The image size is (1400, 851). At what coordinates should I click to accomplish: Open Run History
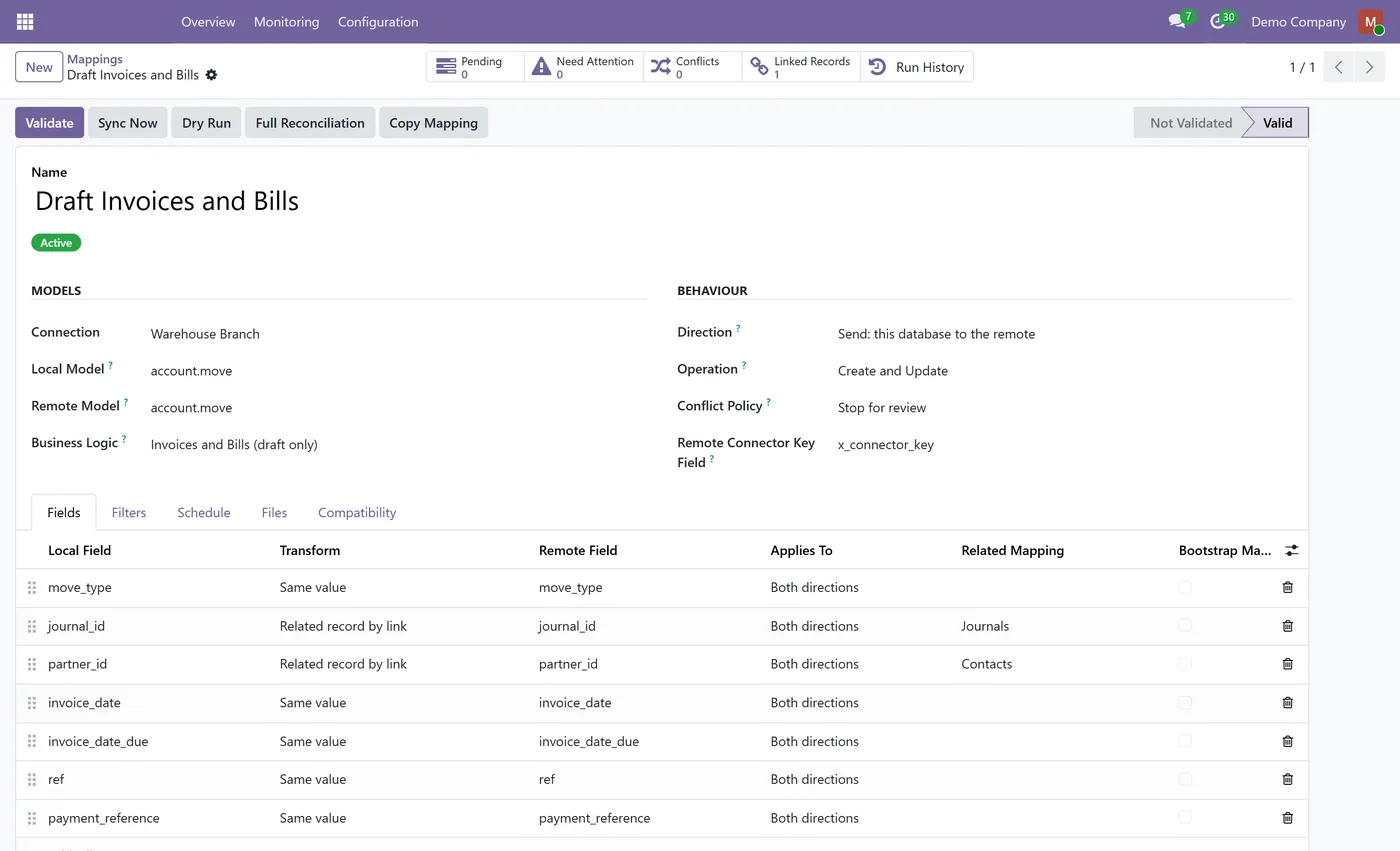pos(917,67)
